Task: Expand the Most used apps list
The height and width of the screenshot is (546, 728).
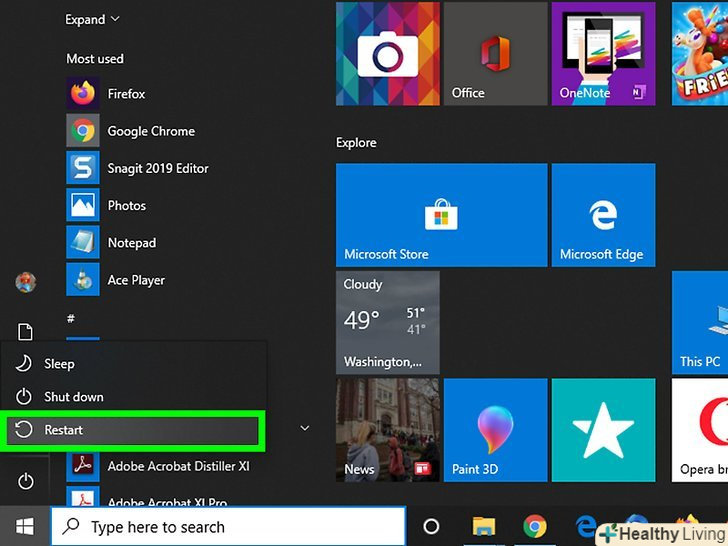Action: coord(92,19)
